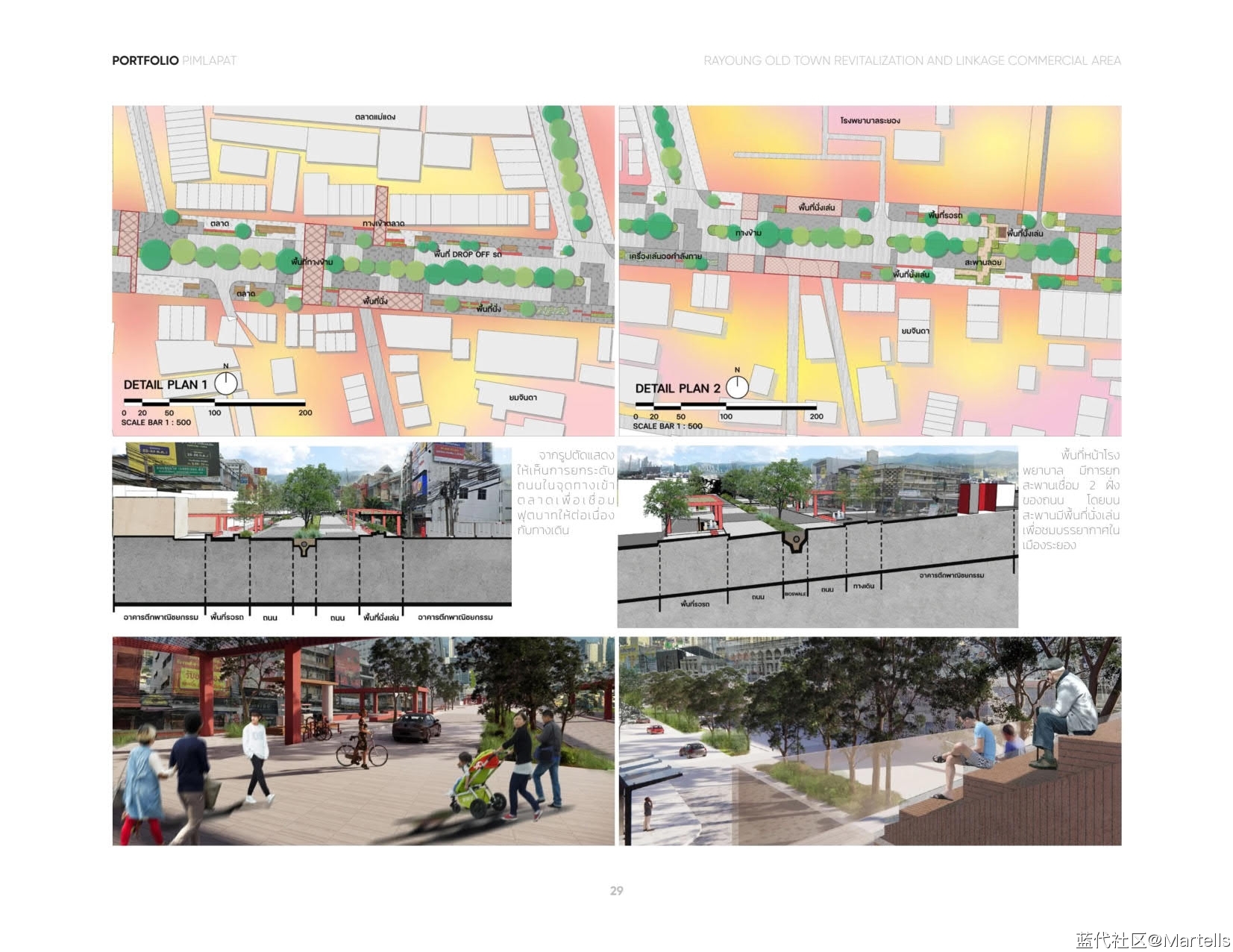Click the Martells watermark in the corner
The height and width of the screenshot is (952, 1233).
1152,940
